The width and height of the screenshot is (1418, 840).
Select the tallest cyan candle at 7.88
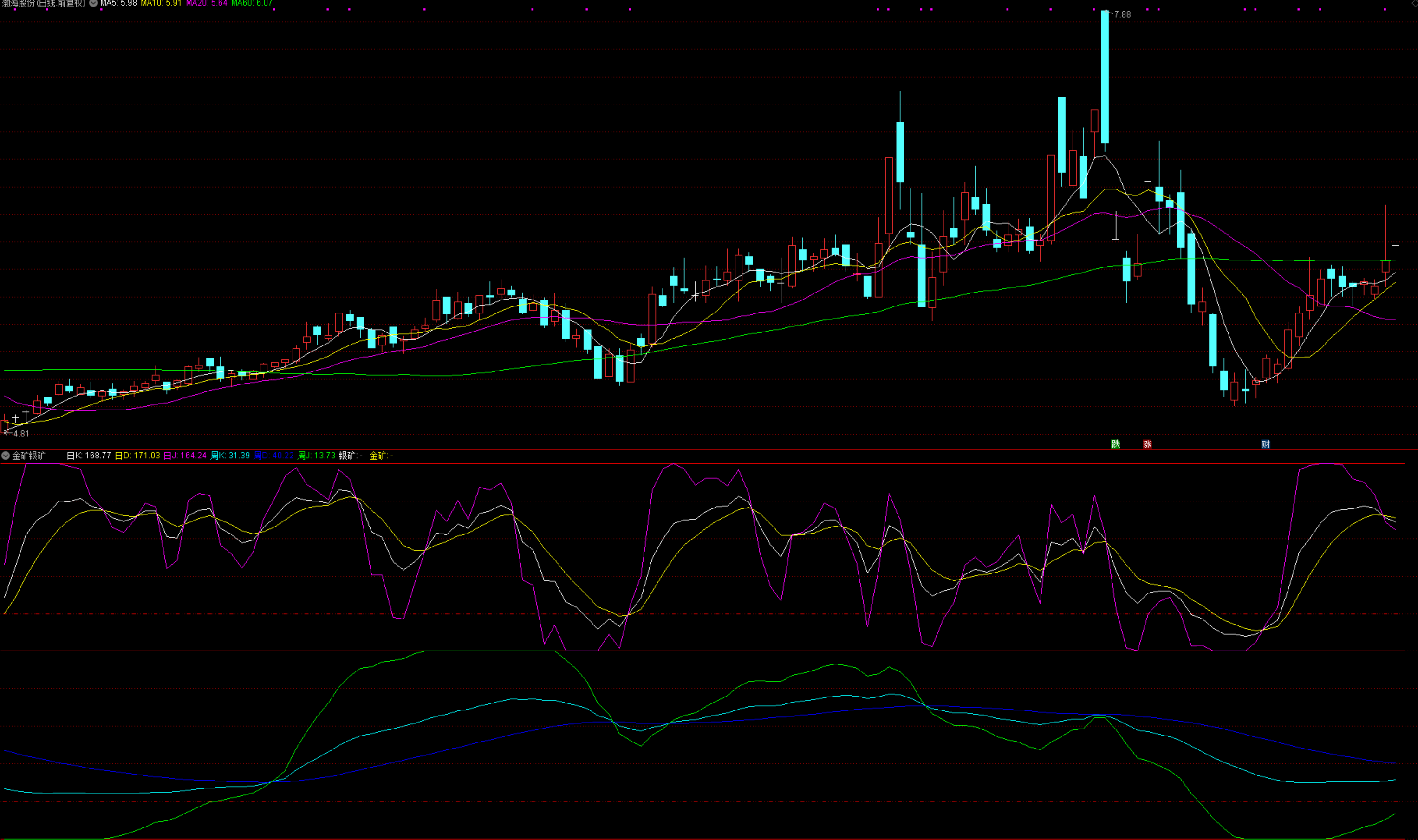pos(1105,77)
